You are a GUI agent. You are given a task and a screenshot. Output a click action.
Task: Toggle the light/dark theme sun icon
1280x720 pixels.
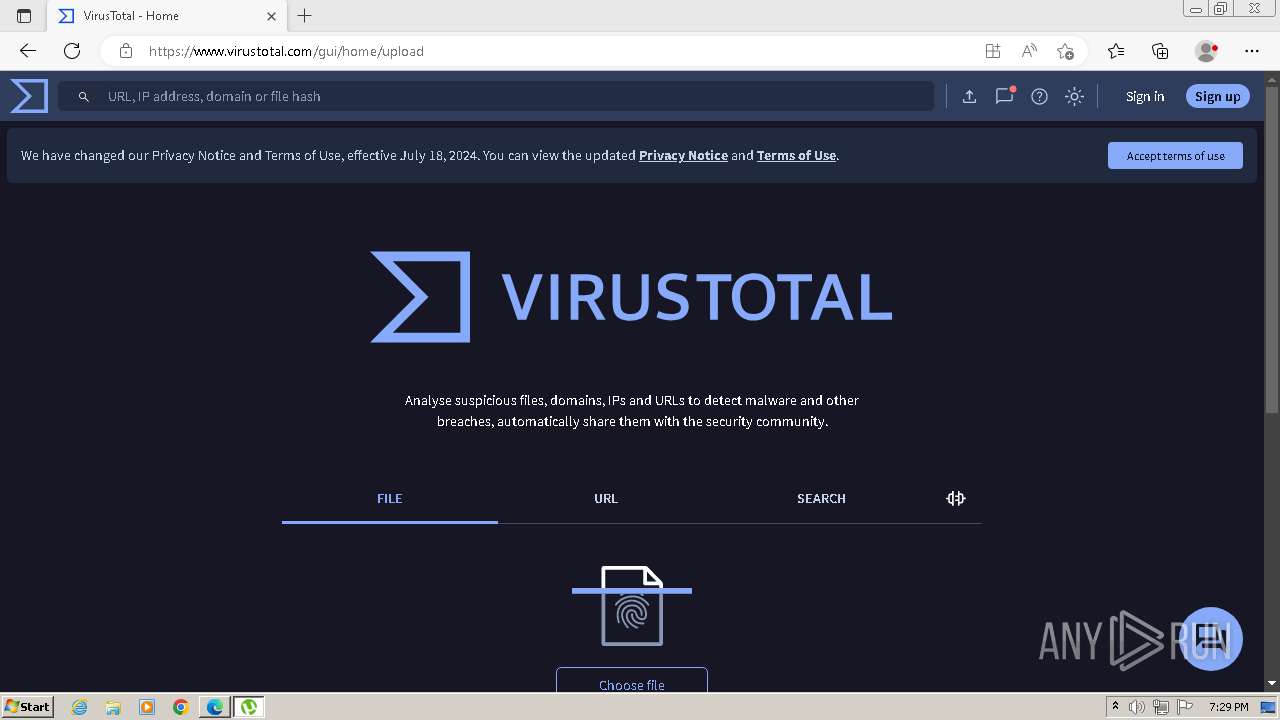tap(1074, 96)
